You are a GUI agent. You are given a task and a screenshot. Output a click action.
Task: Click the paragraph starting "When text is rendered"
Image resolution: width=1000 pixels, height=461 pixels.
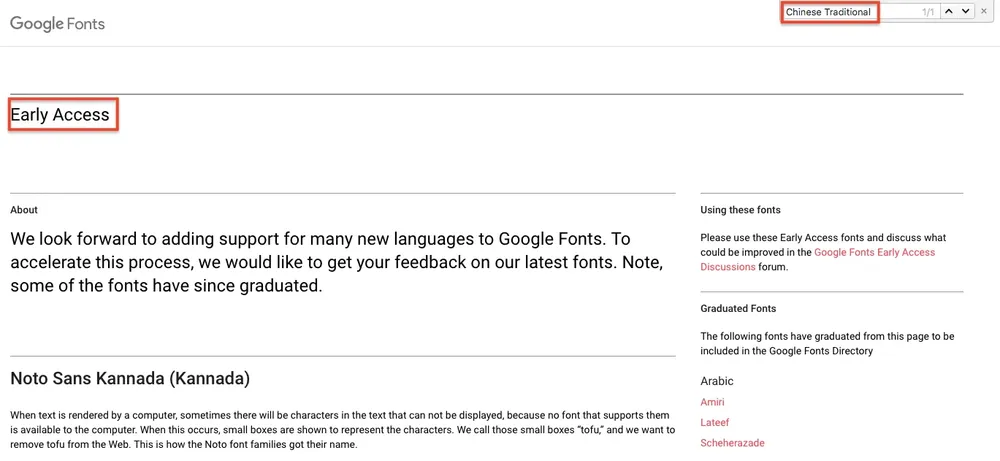pyautogui.click(x=342, y=430)
